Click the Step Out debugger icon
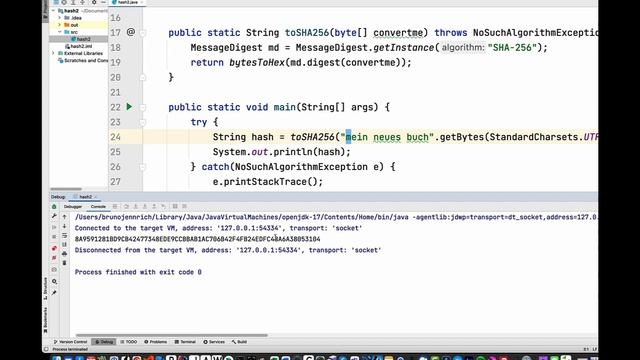This screenshot has height=360, width=640. pos(154,207)
